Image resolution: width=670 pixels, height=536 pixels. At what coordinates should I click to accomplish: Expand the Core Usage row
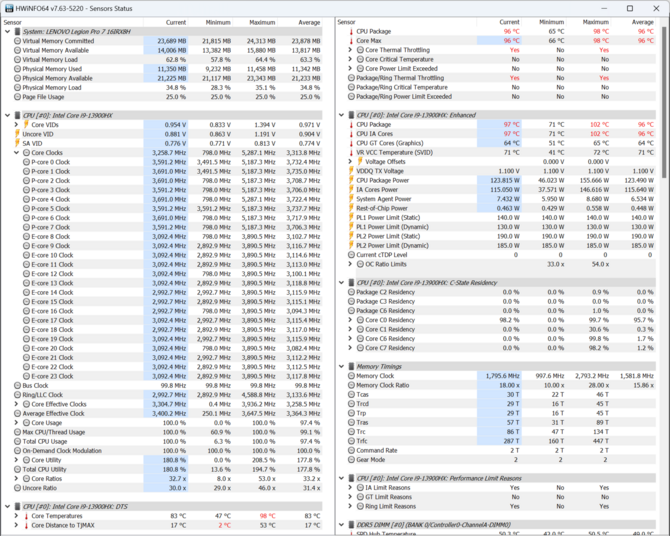(16, 423)
